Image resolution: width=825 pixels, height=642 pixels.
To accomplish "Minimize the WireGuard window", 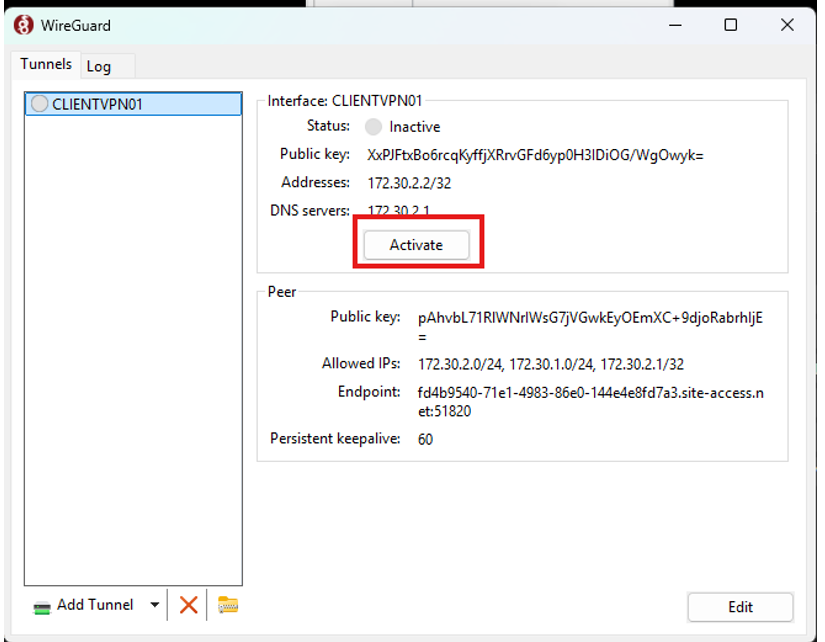I will click(x=675, y=25).
